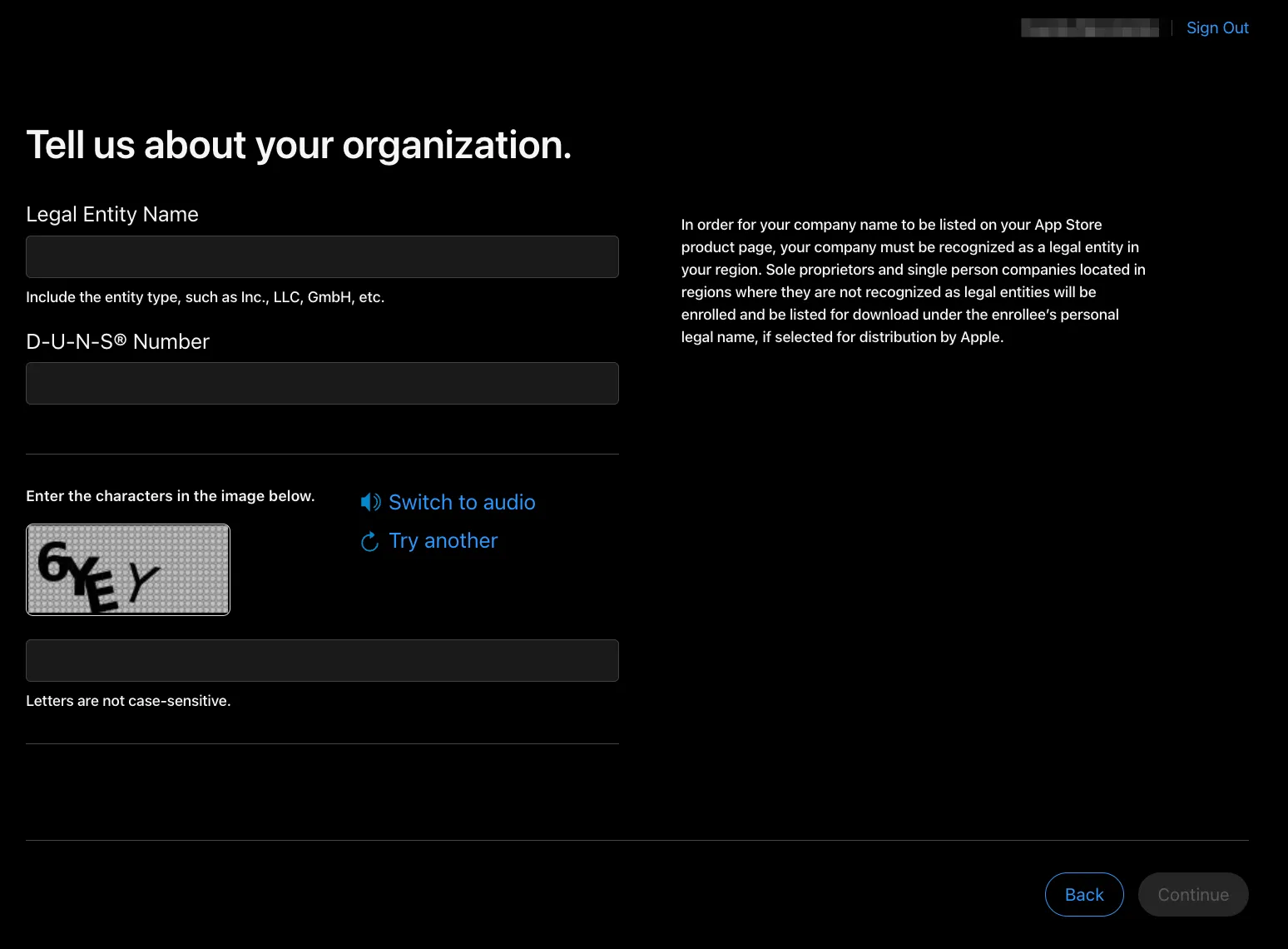Click the captcha challenge image
Viewport: 1288px width, 949px height.
(128, 569)
